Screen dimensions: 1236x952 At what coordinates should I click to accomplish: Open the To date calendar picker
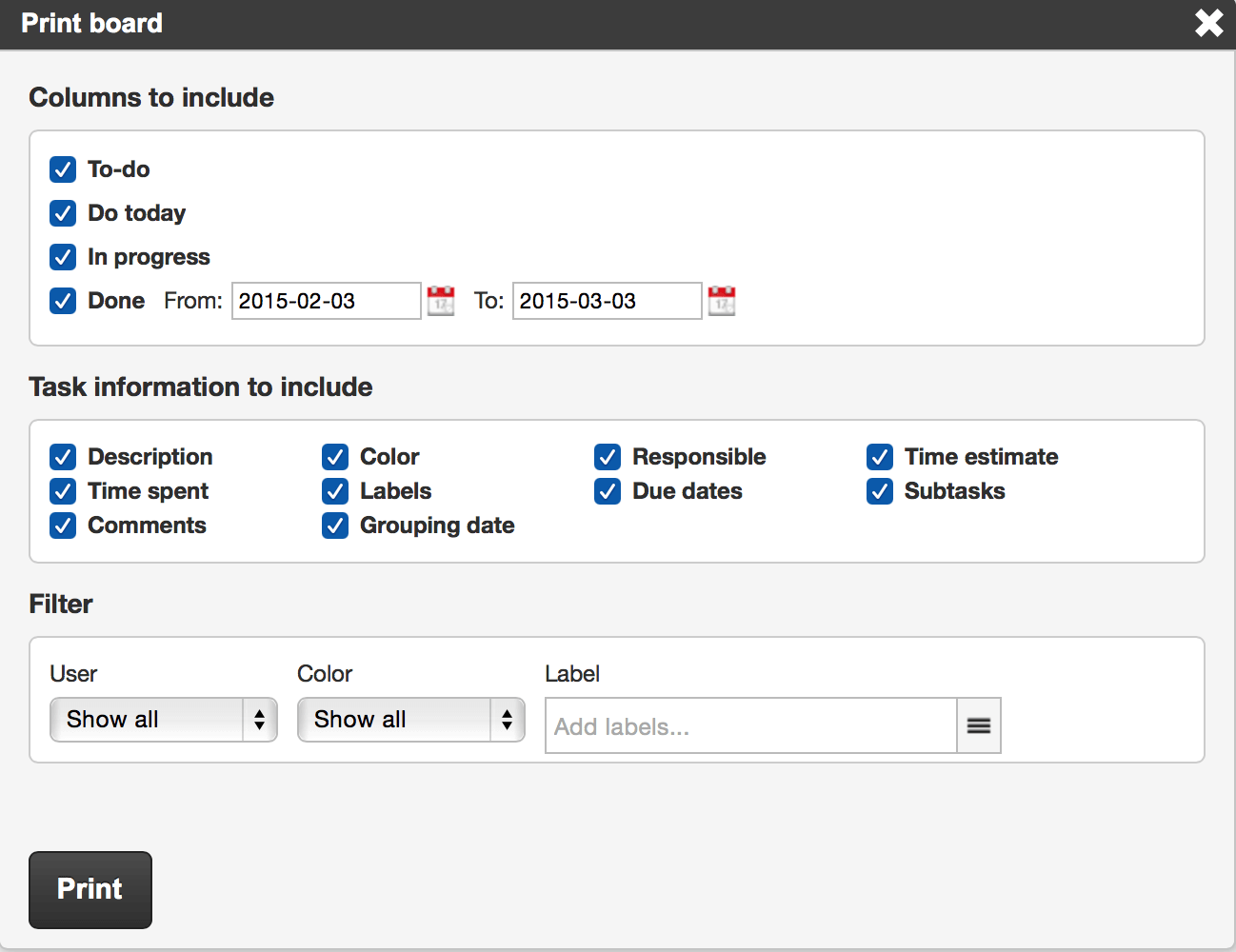pos(722,301)
